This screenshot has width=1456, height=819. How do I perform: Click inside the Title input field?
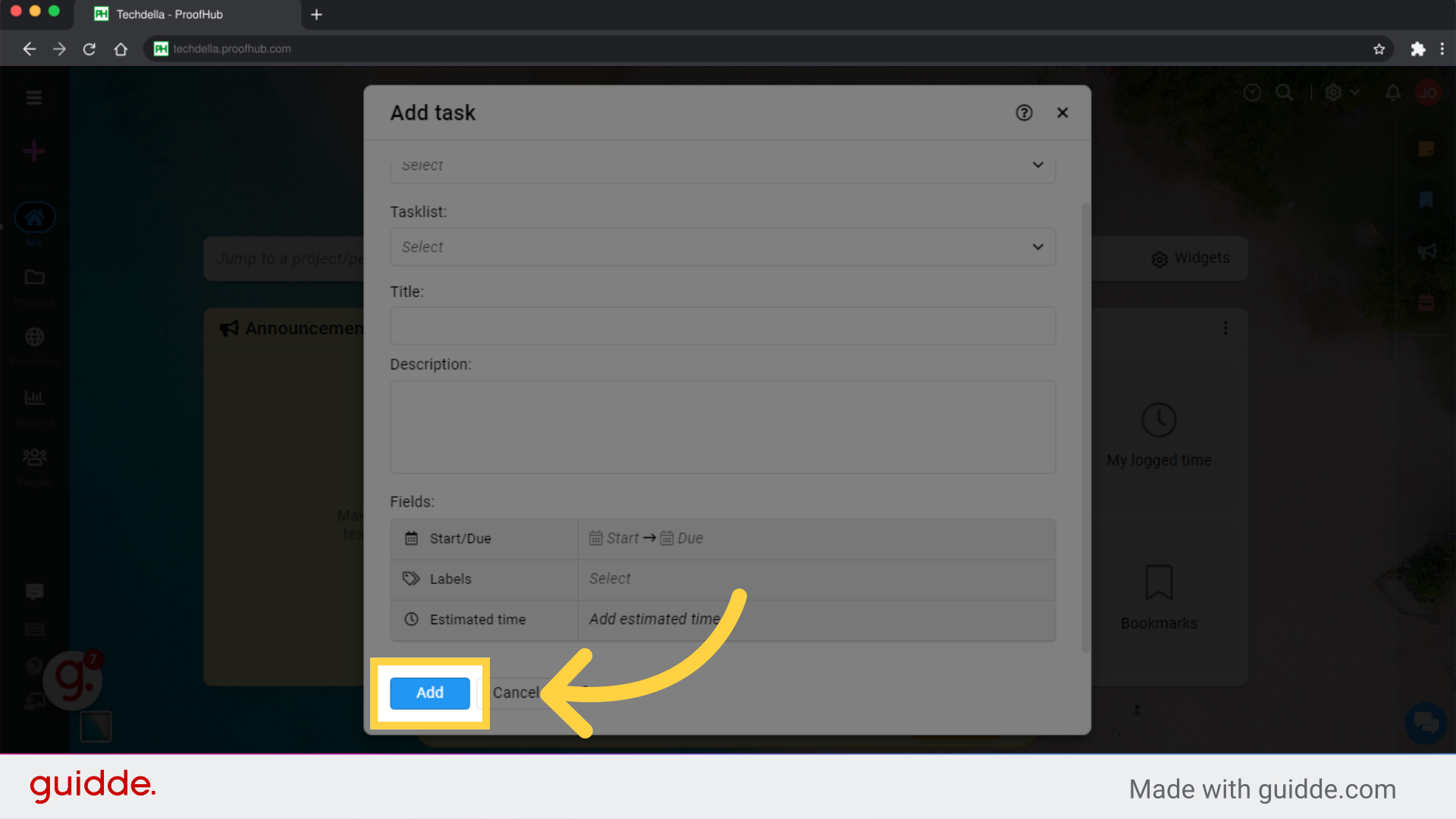pyautogui.click(x=722, y=325)
